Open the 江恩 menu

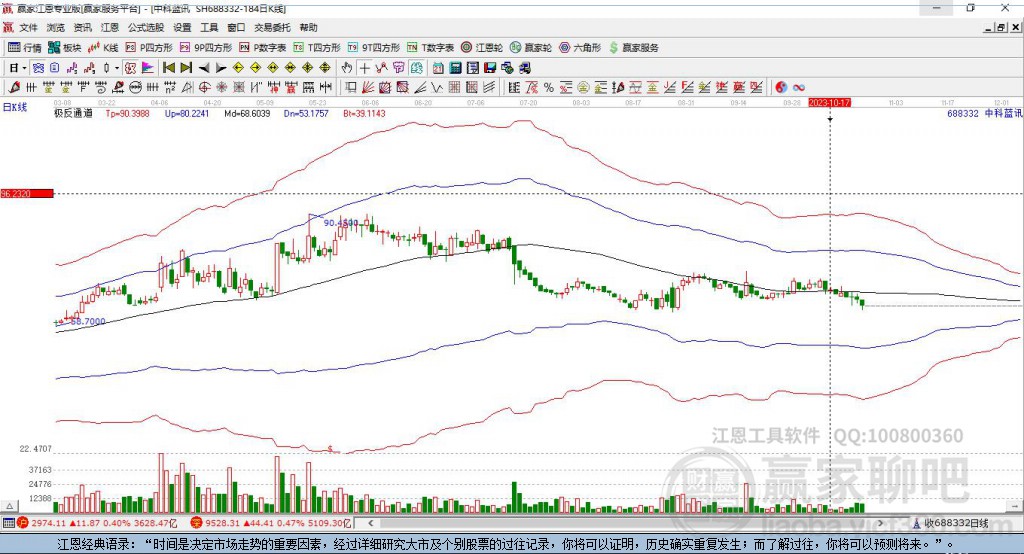(x=110, y=27)
